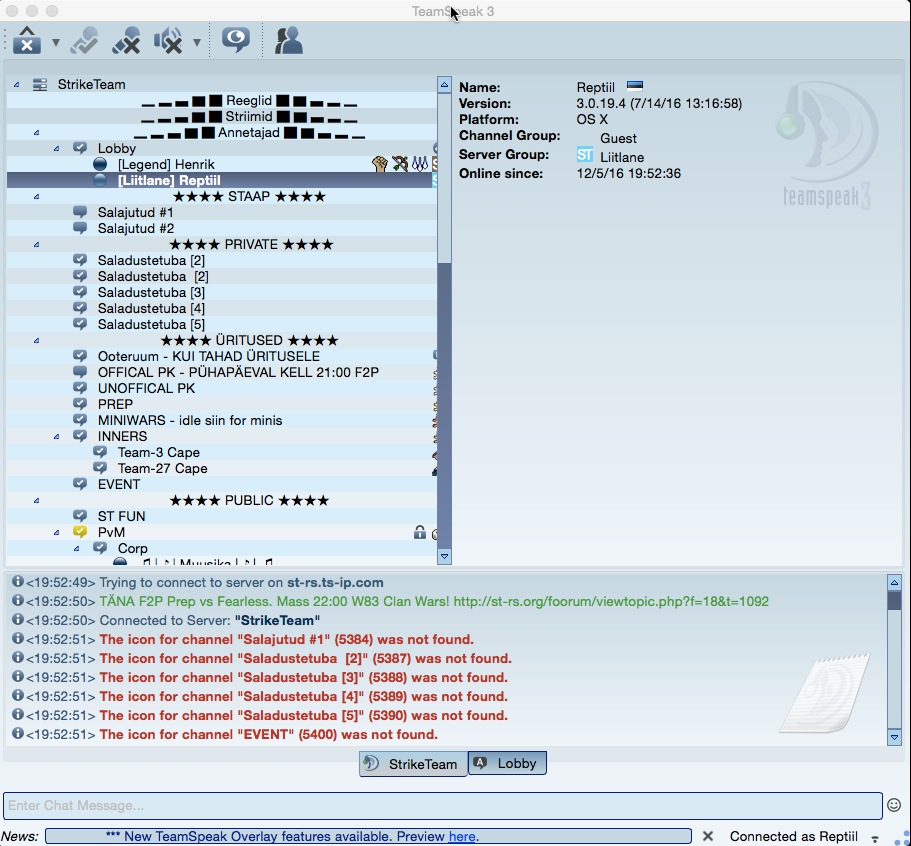This screenshot has width=911, height=846.
Task: Click the ST FUN channel icon
Action: pos(80,516)
